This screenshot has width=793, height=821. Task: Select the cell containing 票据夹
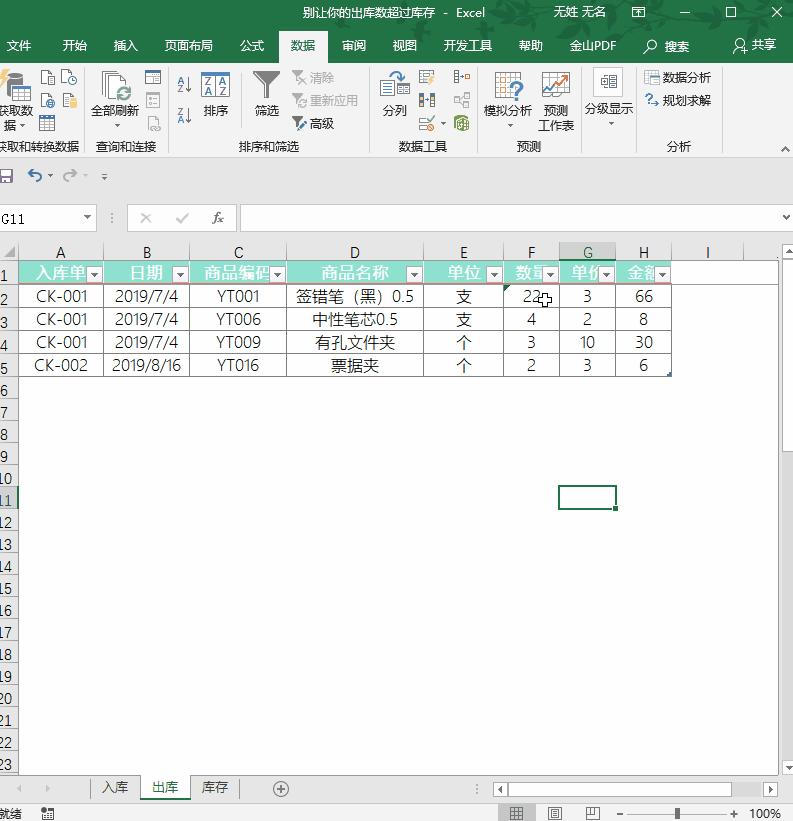tap(355, 365)
